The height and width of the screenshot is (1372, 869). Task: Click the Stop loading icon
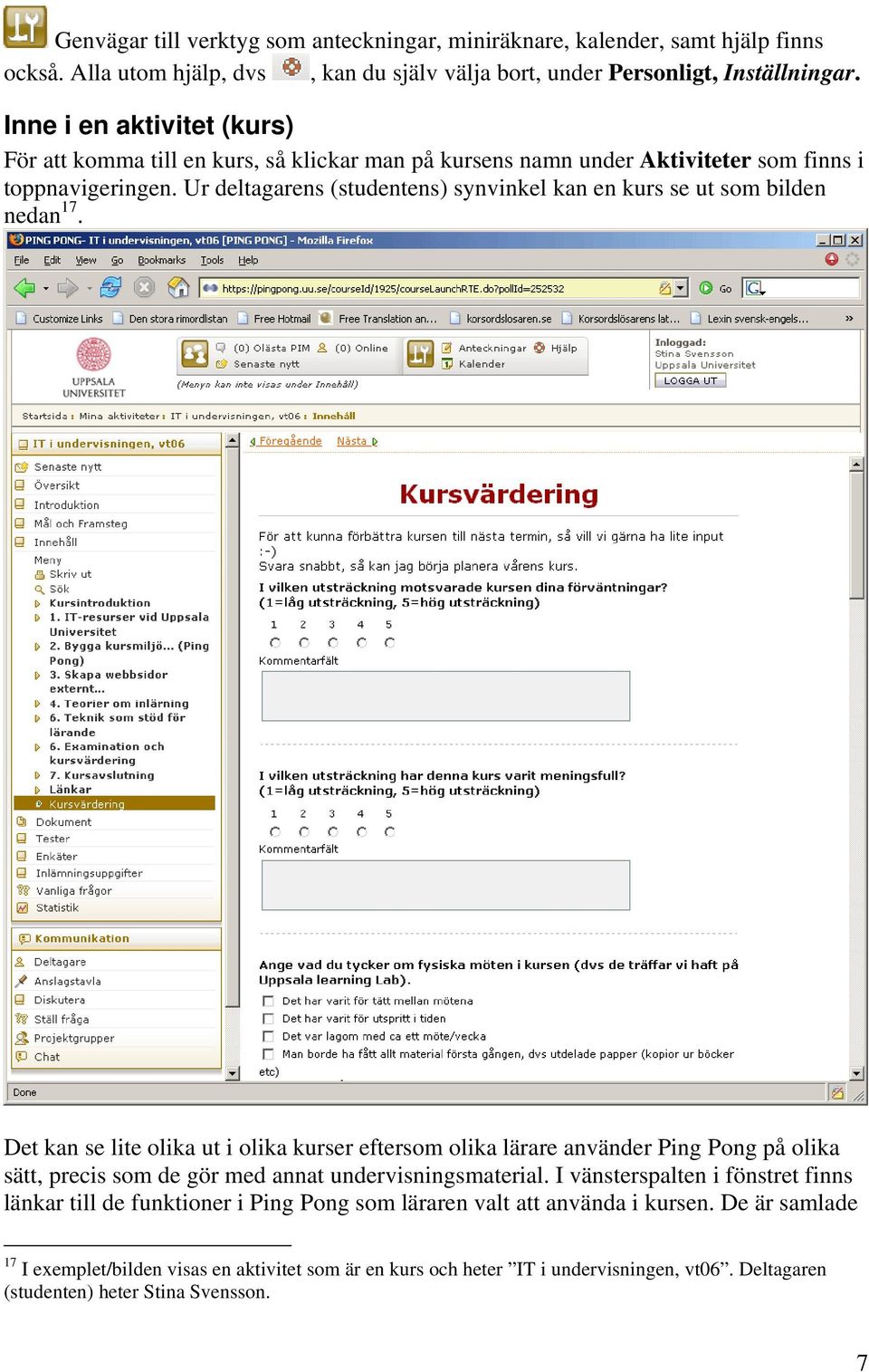tap(144, 288)
